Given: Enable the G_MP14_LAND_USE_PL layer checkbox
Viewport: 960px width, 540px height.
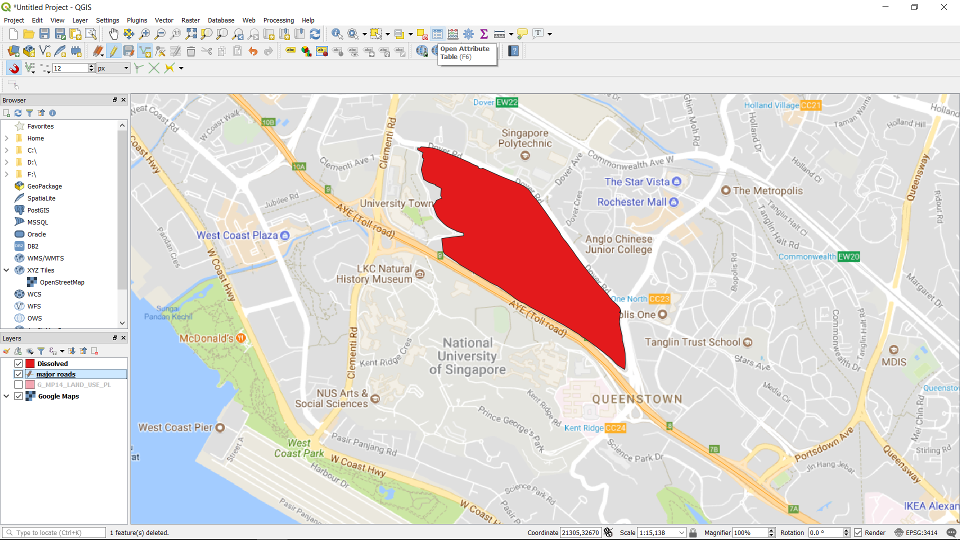Looking at the screenshot, I should [18, 385].
